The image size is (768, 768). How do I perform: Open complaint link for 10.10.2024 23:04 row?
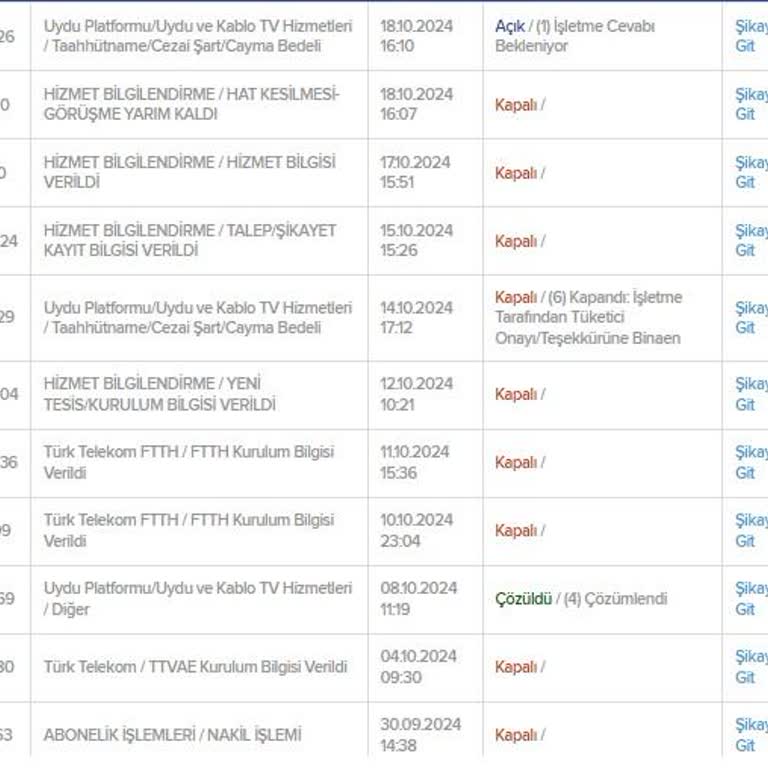pyautogui.click(x=750, y=530)
